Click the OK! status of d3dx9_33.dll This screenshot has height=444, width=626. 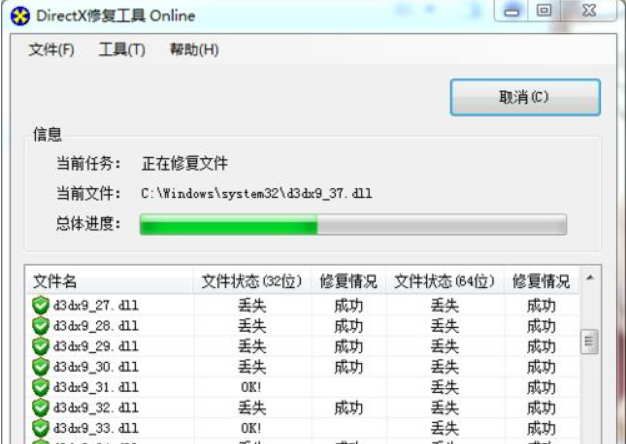pos(251,428)
